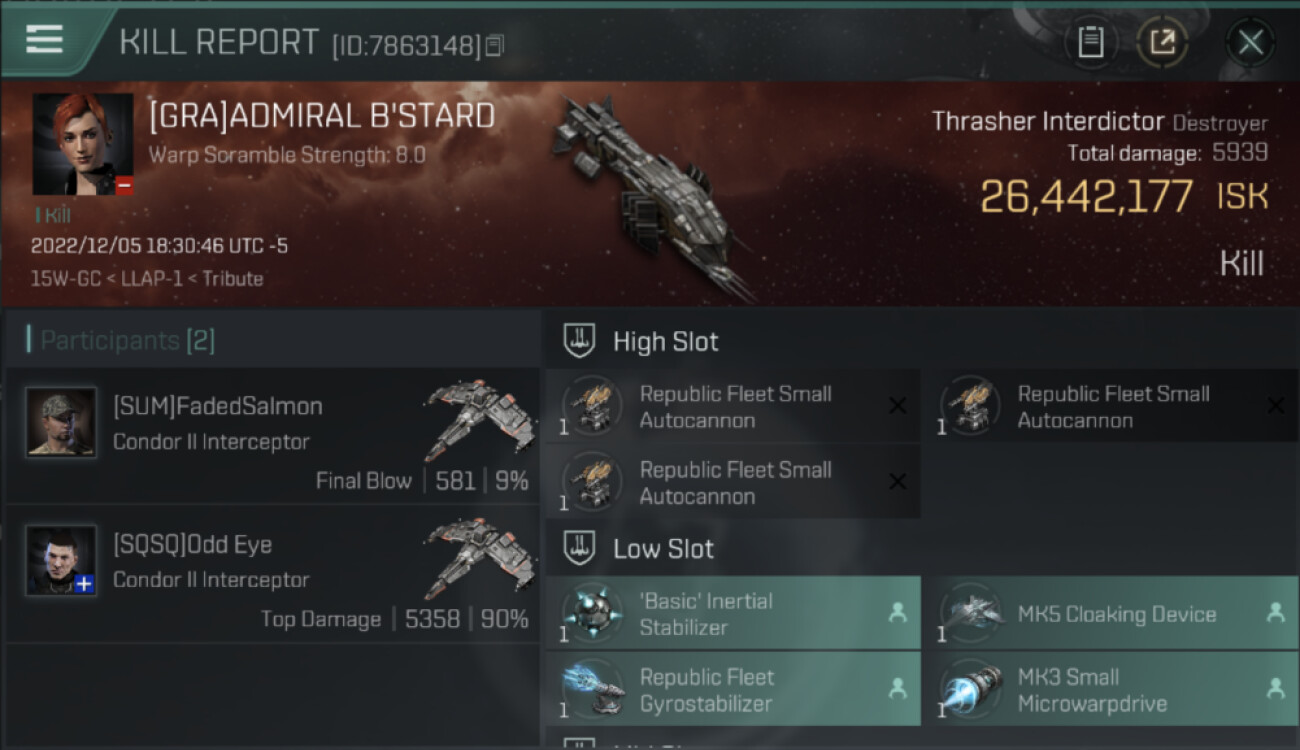Click the High Slot shield icon
Viewport: 1300px width, 750px height.
[x=580, y=341]
